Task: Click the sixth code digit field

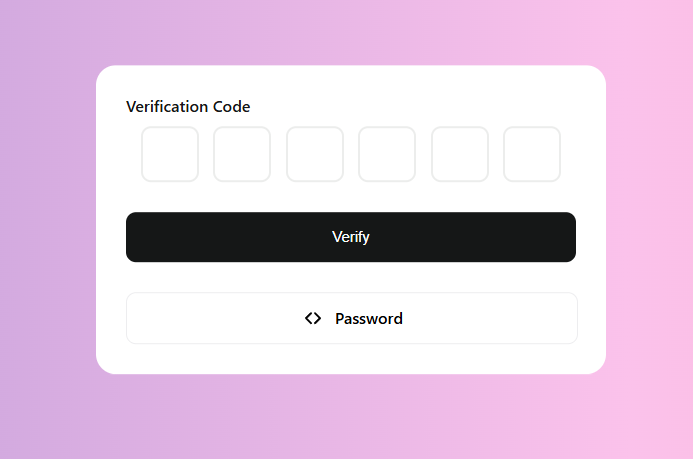Action: [532, 154]
